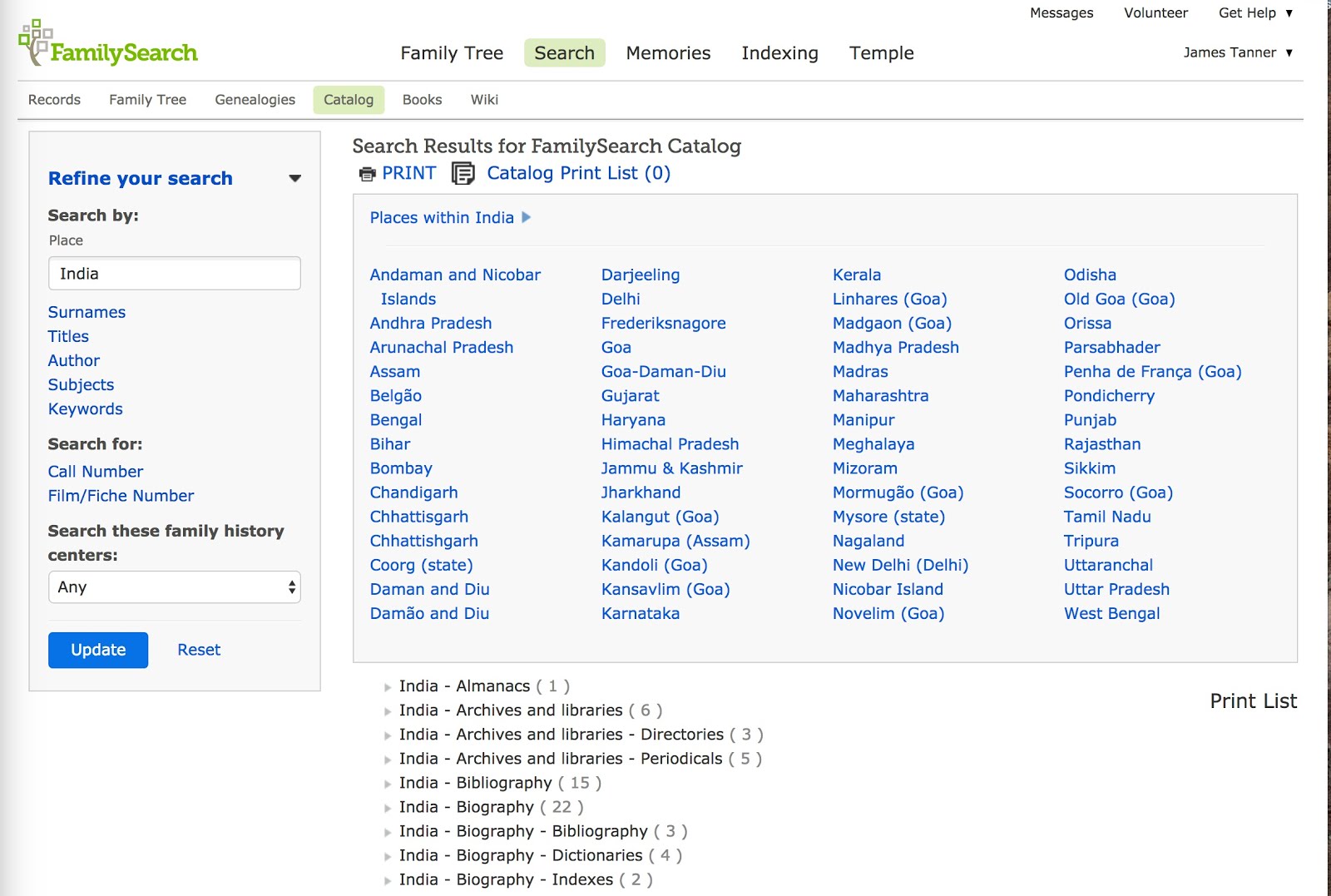Click the printer icon beside PRINT
The width and height of the screenshot is (1331, 896).
coord(367,174)
